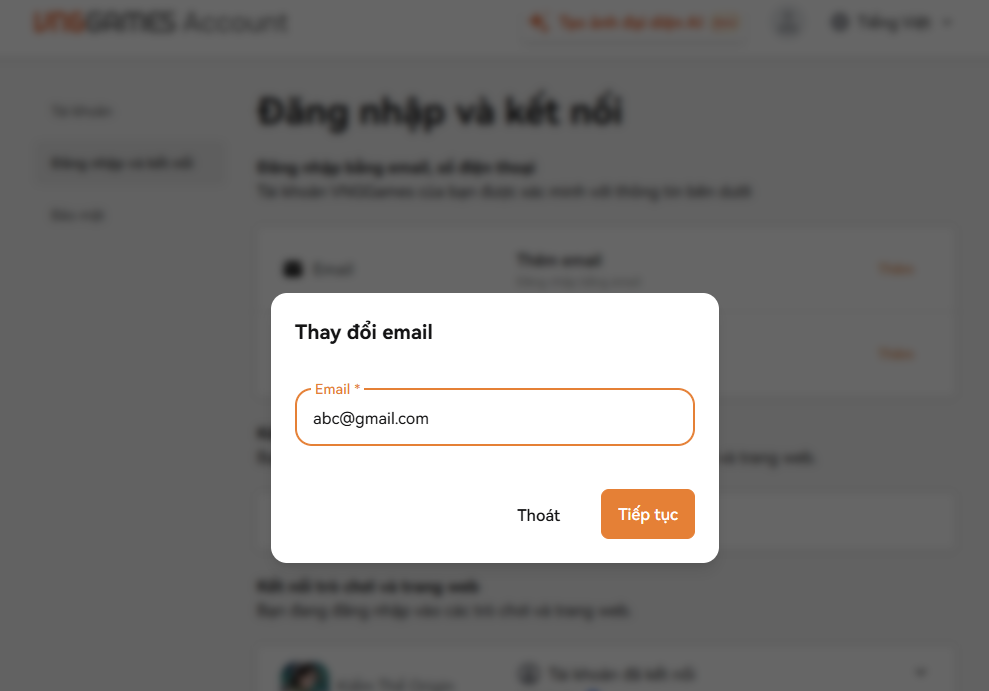Click the orange key icon in header
The height and width of the screenshot is (691, 989).
[539, 22]
